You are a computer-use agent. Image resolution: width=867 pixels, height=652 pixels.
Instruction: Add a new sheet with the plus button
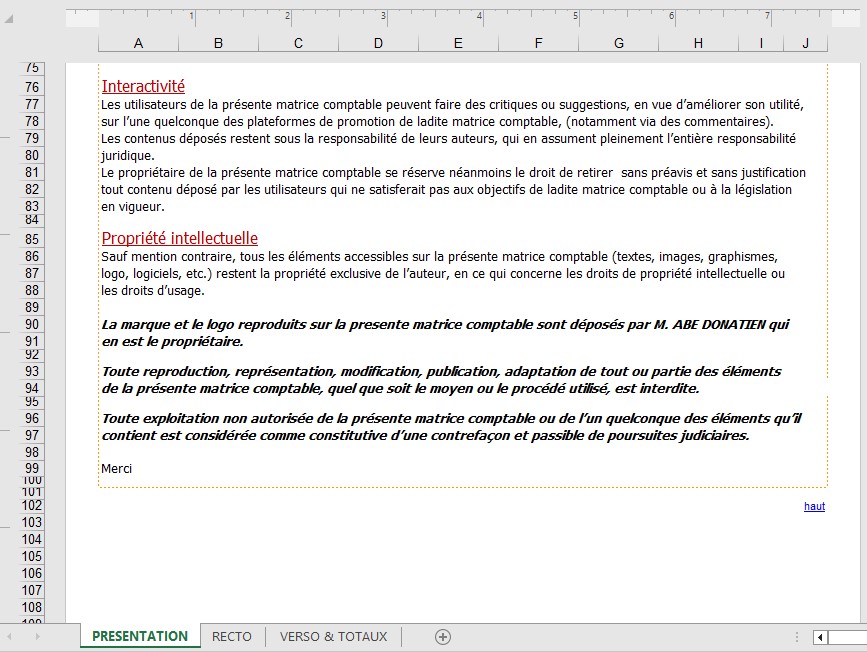pos(442,637)
